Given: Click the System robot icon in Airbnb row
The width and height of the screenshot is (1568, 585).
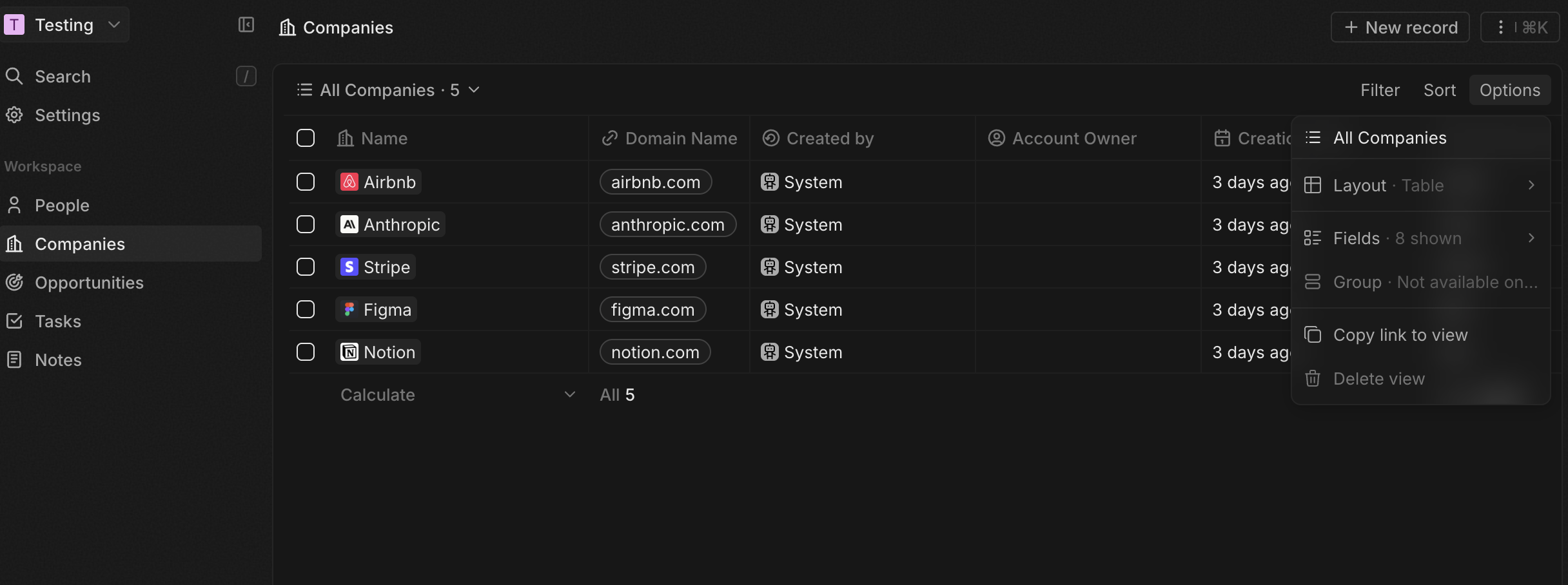Looking at the screenshot, I should (x=769, y=182).
